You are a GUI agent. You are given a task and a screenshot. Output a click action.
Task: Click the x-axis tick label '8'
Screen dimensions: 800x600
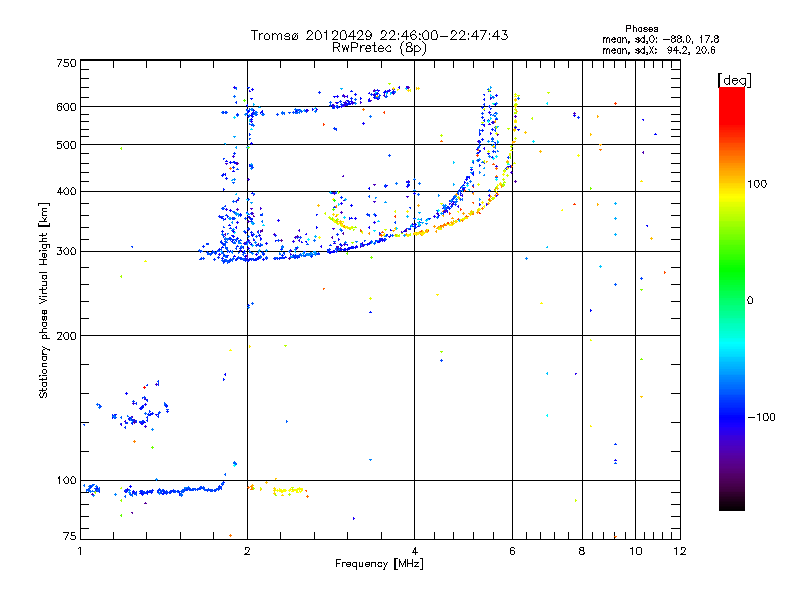pos(582,551)
